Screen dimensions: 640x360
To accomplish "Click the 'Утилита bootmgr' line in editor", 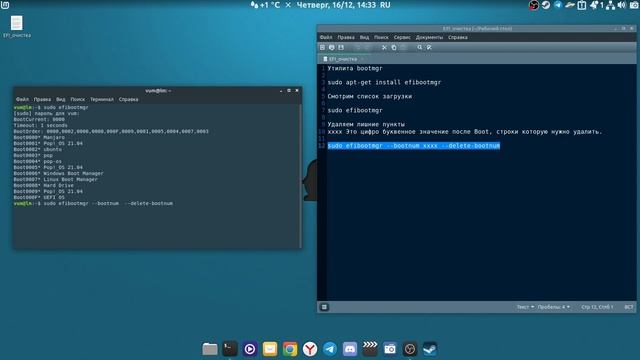I will point(355,68).
